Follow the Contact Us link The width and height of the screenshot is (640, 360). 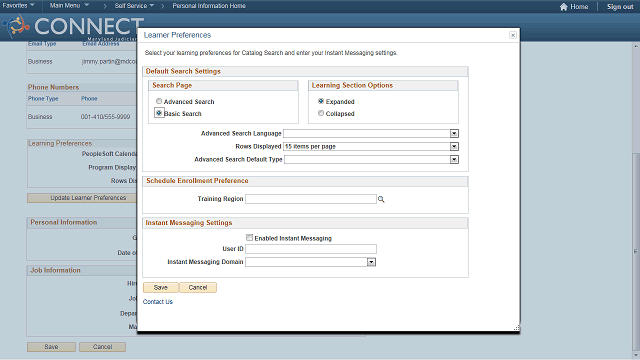pos(158,302)
